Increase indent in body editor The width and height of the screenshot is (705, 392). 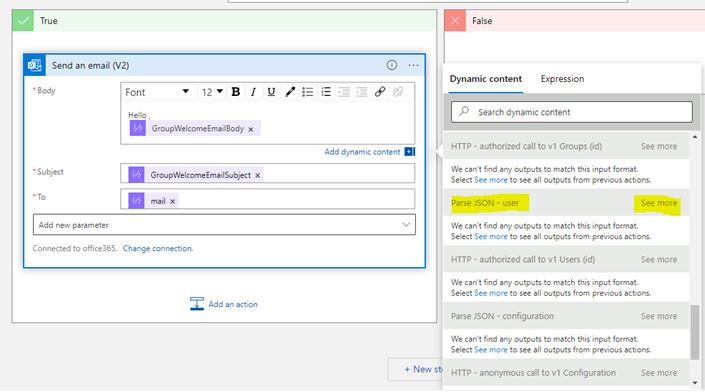[361, 92]
